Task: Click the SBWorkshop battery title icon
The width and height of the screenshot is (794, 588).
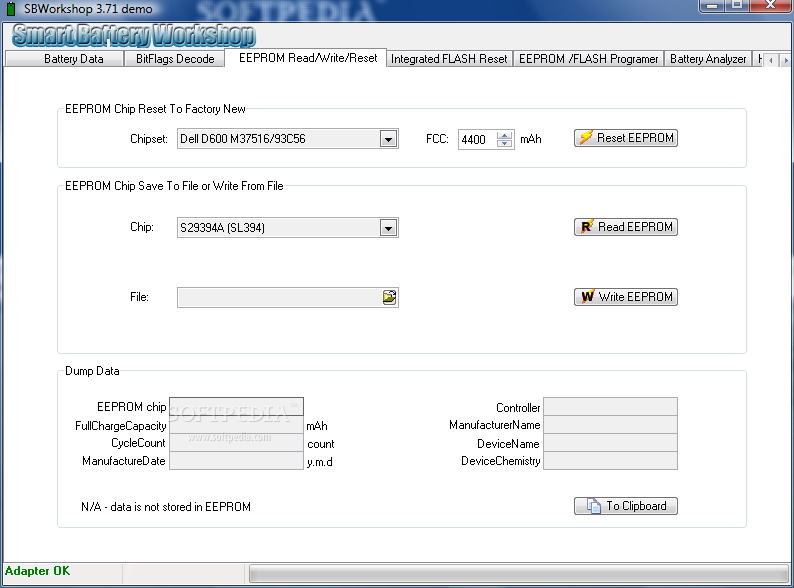Action: (11, 9)
